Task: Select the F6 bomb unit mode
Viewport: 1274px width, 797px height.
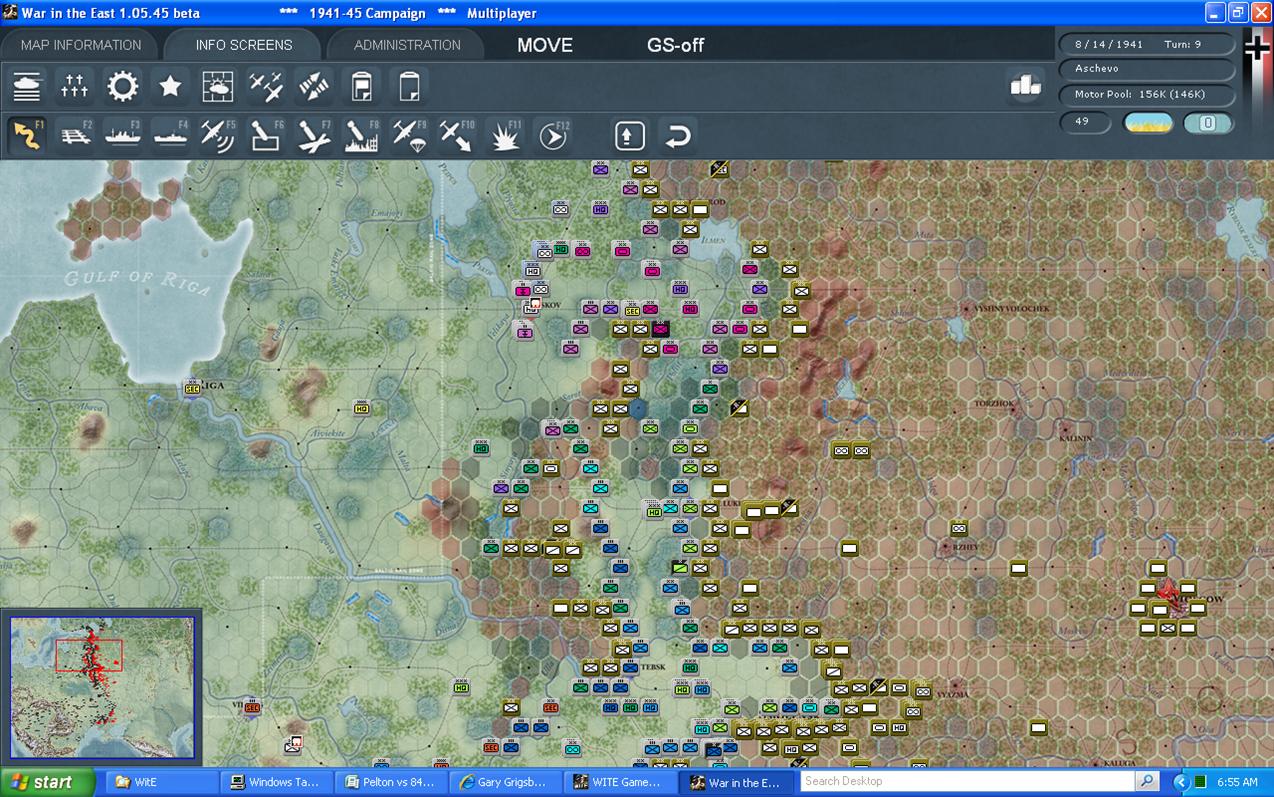Action: 266,135
